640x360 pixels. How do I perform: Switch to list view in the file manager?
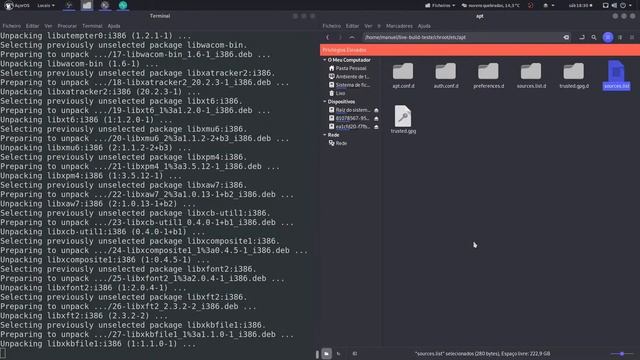(x=620, y=37)
